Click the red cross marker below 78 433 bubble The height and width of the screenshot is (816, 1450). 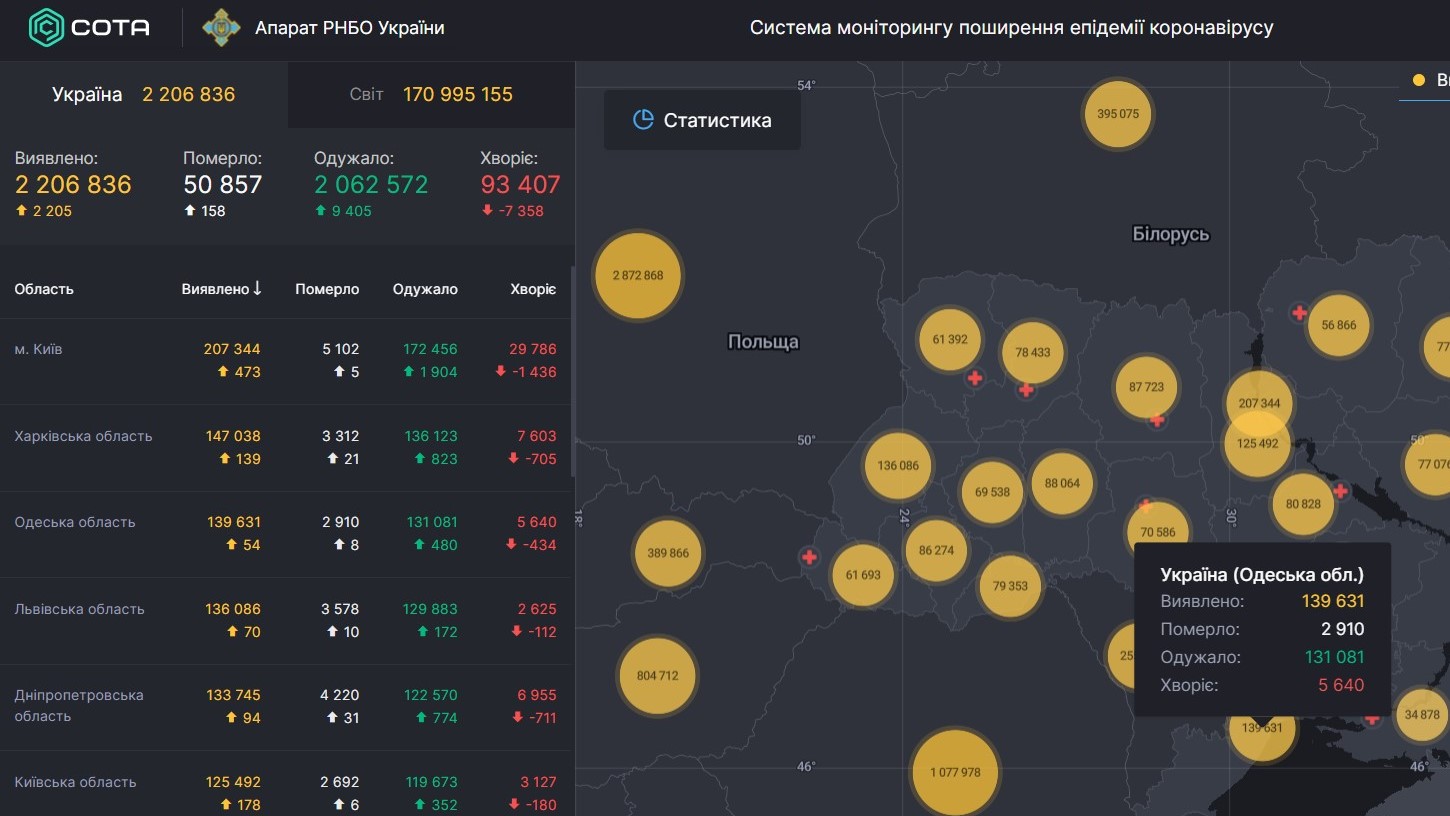click(x=1026, y=390)
